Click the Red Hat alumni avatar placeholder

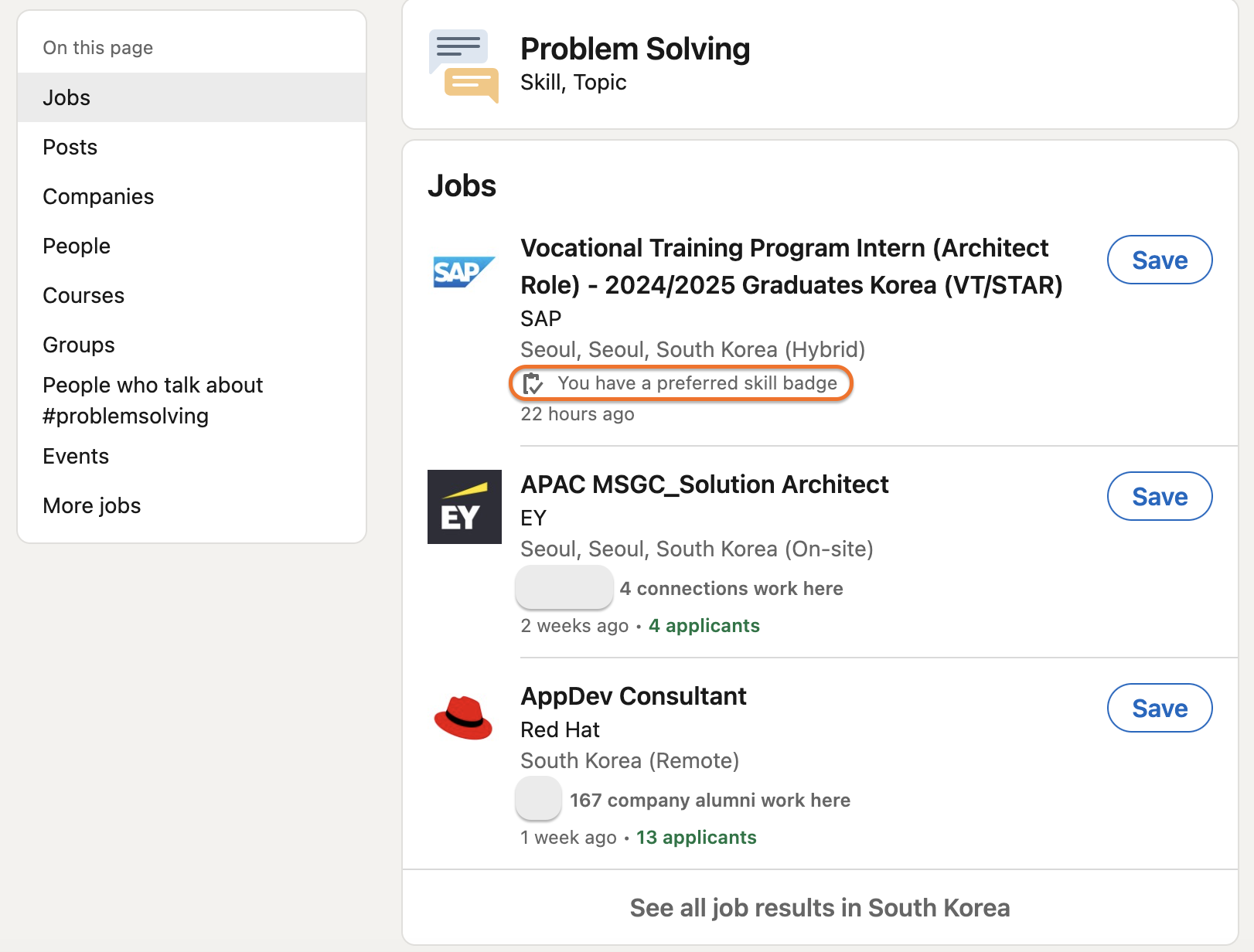point(539,798)
